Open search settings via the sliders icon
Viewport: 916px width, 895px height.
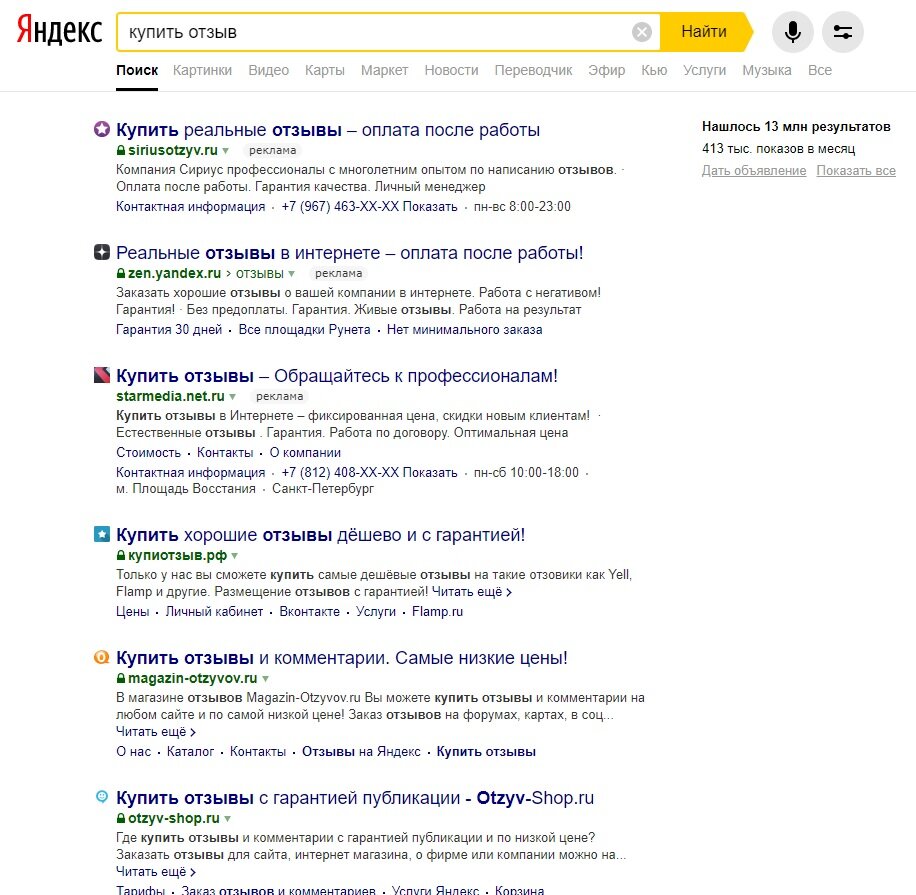point(842,32)
